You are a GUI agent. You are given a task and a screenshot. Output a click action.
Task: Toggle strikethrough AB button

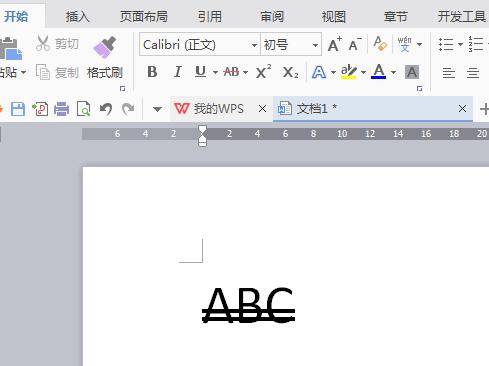coord(231,72)
